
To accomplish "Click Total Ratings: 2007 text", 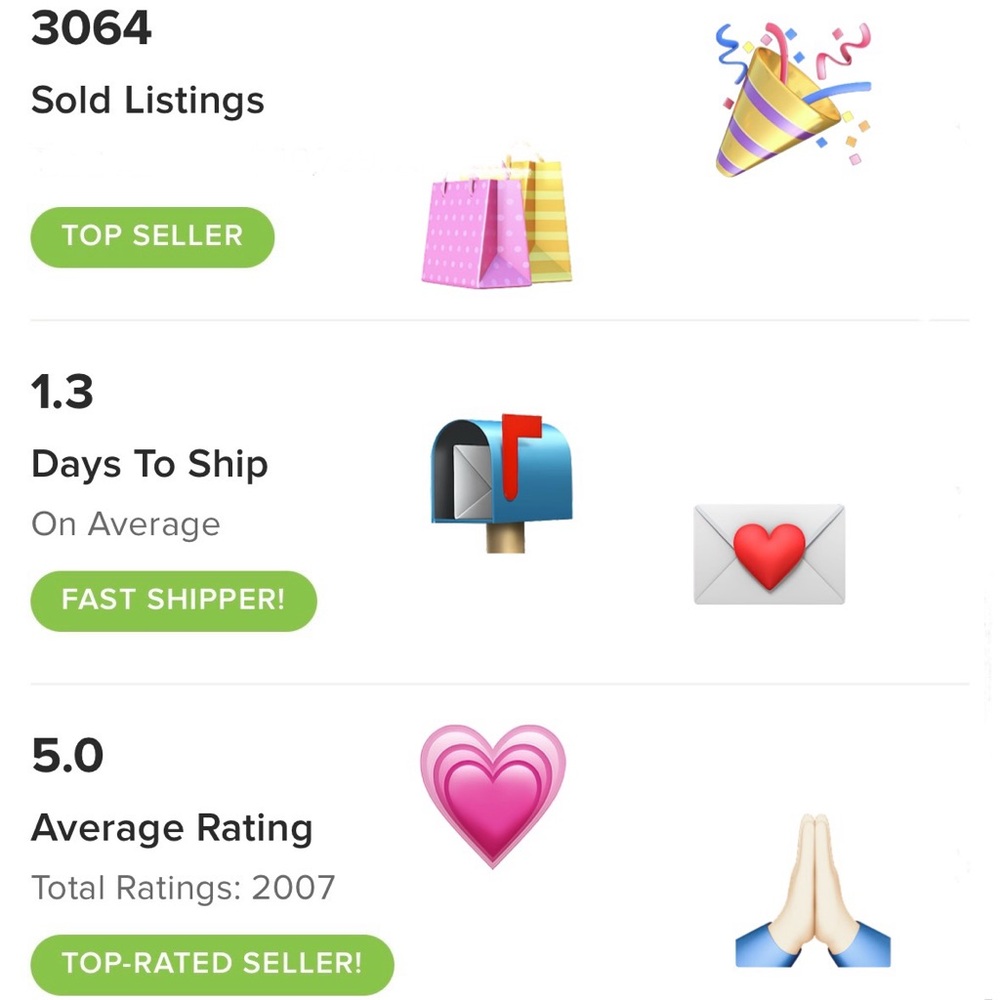I will point(183,888).
